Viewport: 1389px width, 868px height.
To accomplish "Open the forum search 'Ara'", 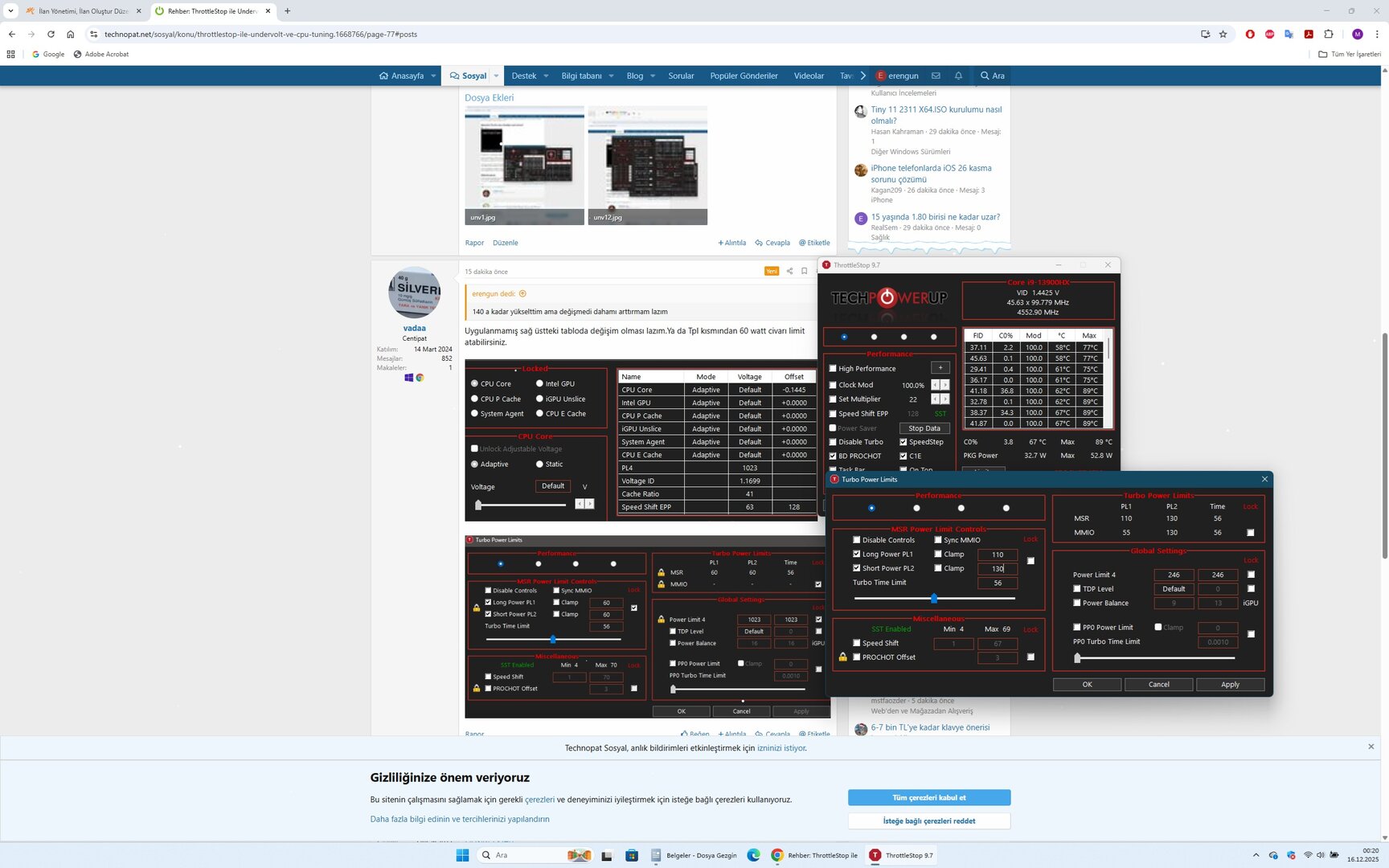I will pyautogui.click(x=992, y=76).
